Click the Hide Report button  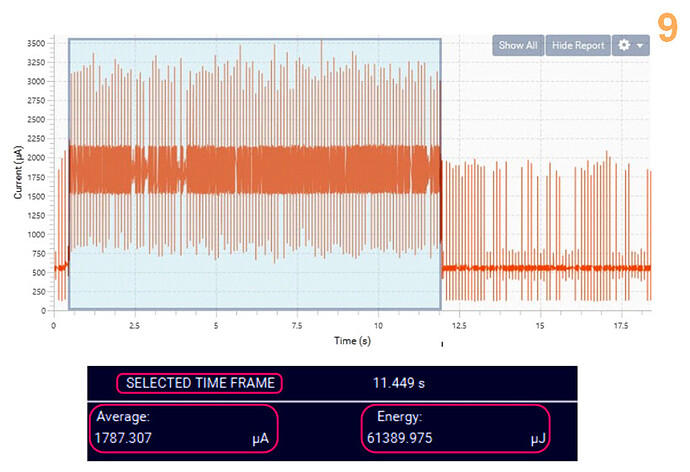tap(578, 45)
